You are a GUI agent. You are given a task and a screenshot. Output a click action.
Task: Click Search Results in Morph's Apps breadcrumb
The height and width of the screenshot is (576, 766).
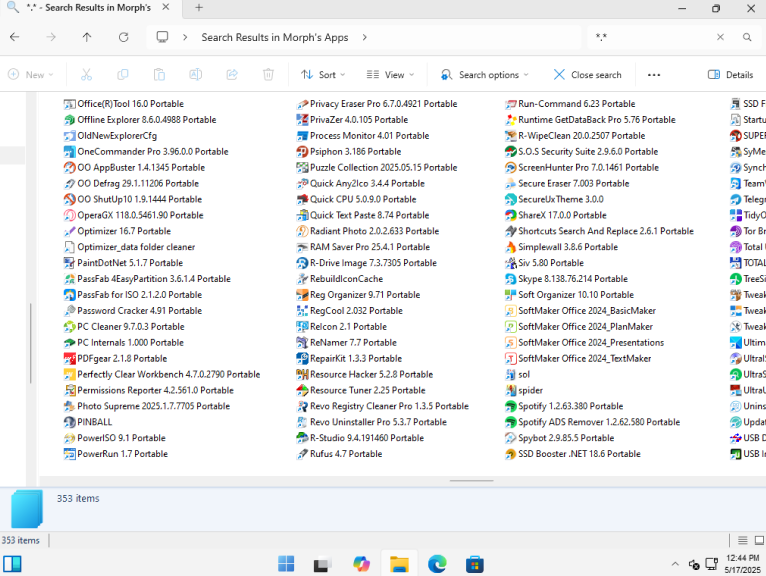click(x=275, y=37)
